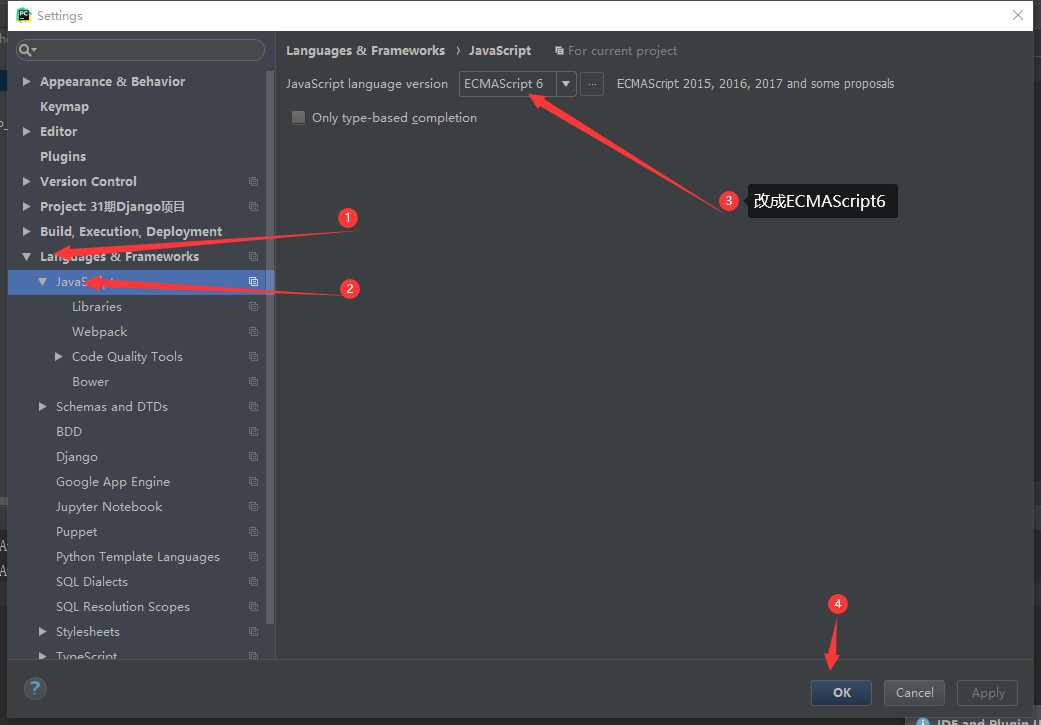This screenshot has height=725, width=1041.
Task: Click project-level icon beside Puppet
Action: [253, 532]
